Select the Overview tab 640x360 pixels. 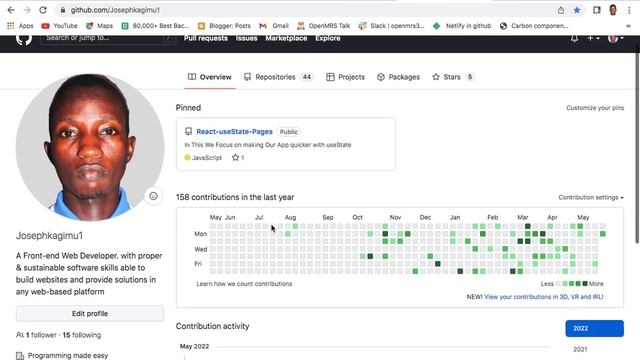point(209,77)
